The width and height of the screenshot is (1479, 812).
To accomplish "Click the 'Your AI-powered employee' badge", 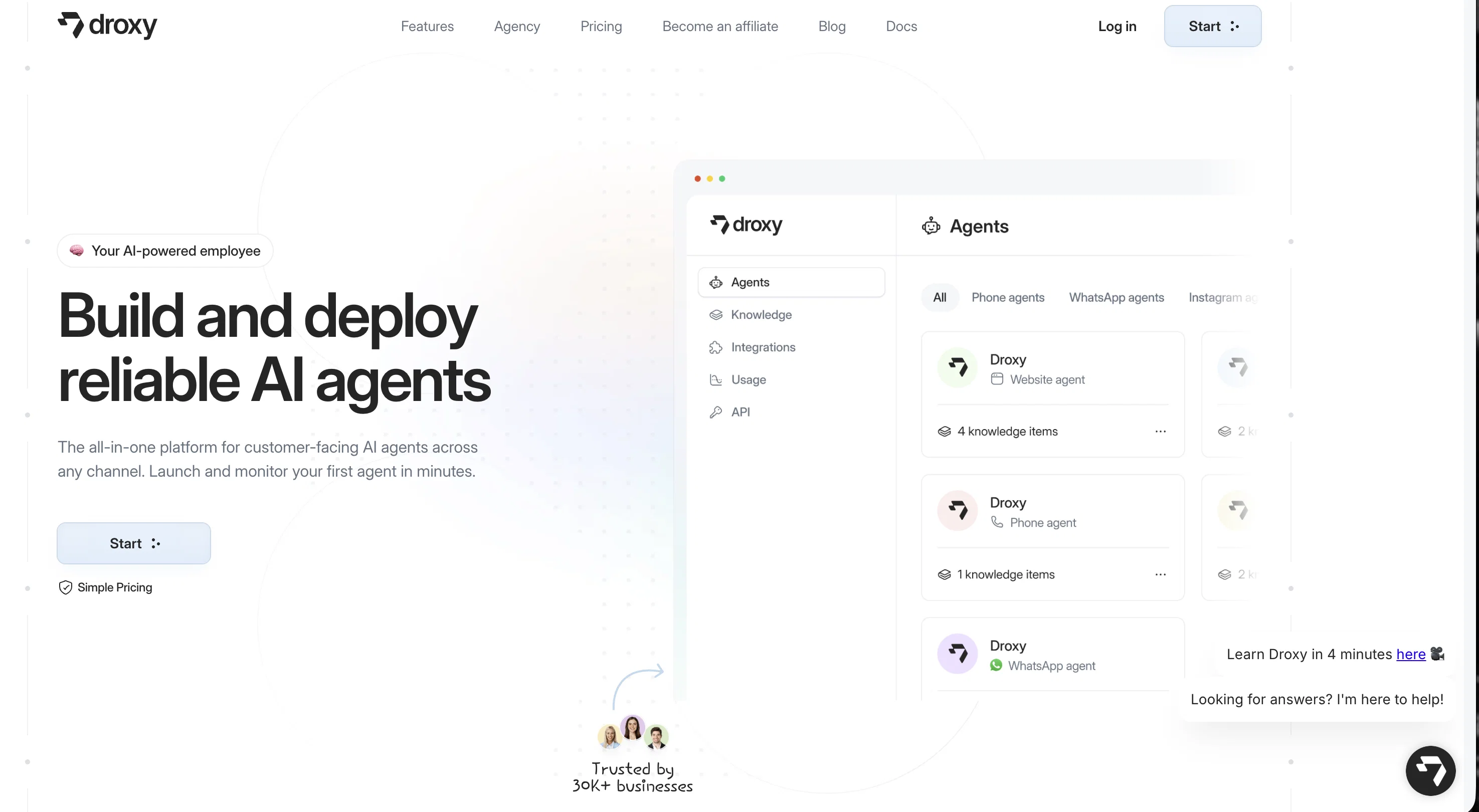I will 165,251.
